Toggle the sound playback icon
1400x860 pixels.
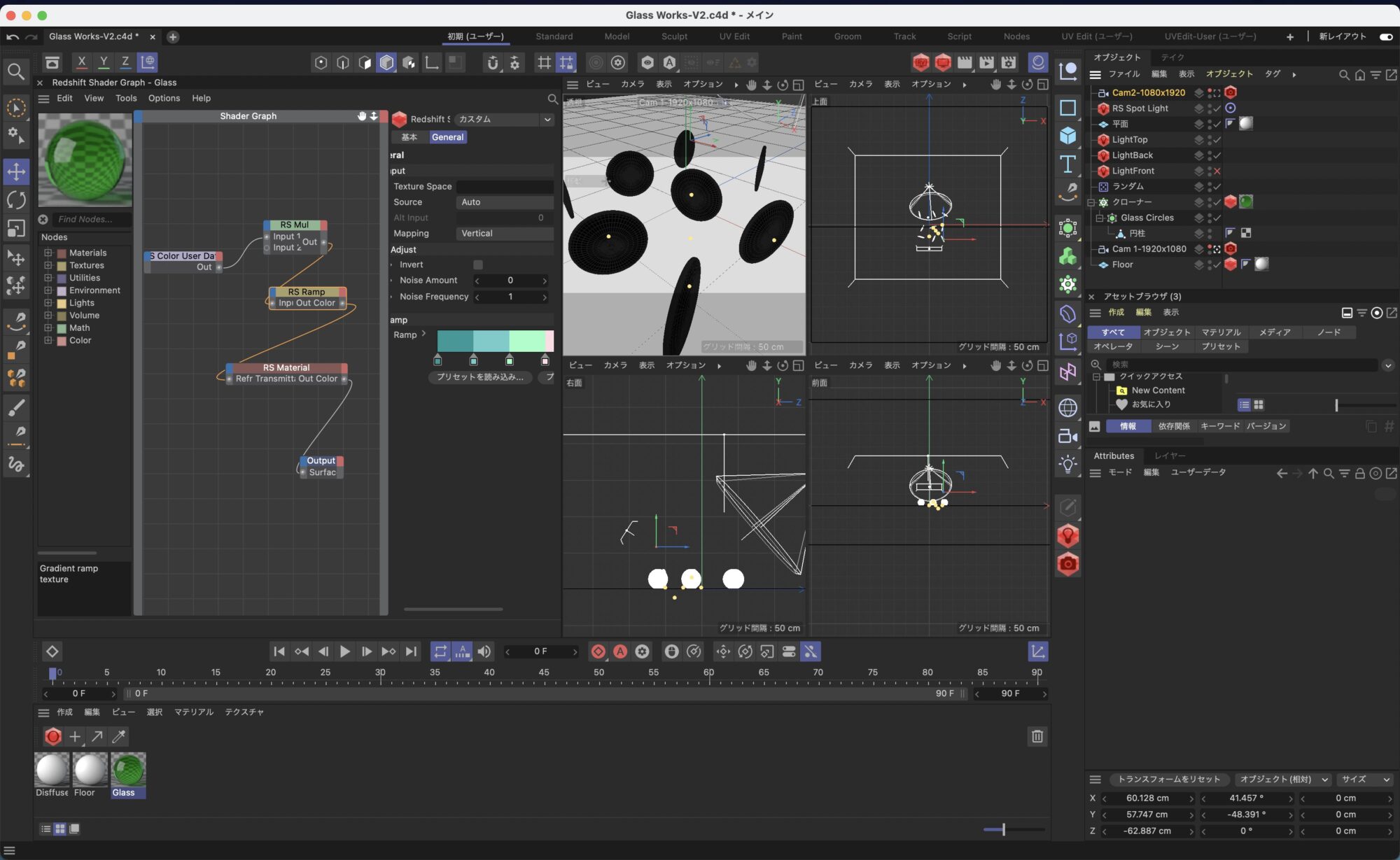(484, 651)
